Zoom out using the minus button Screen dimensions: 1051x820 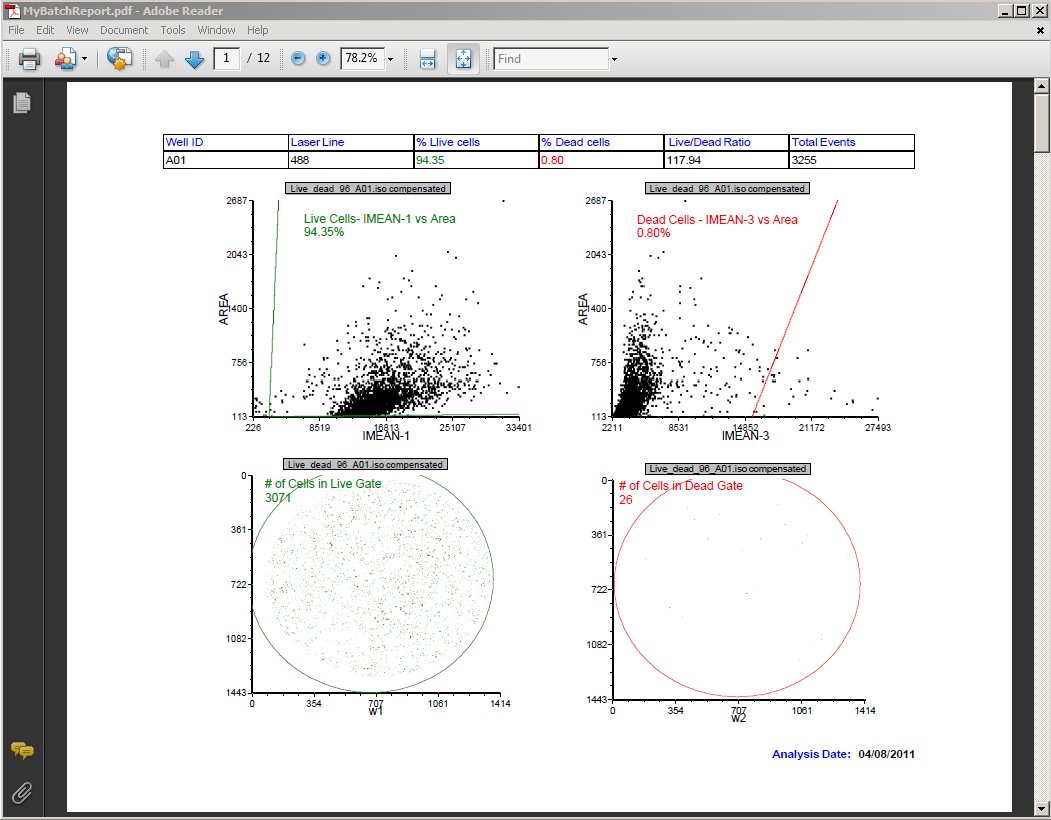point(298,59)
